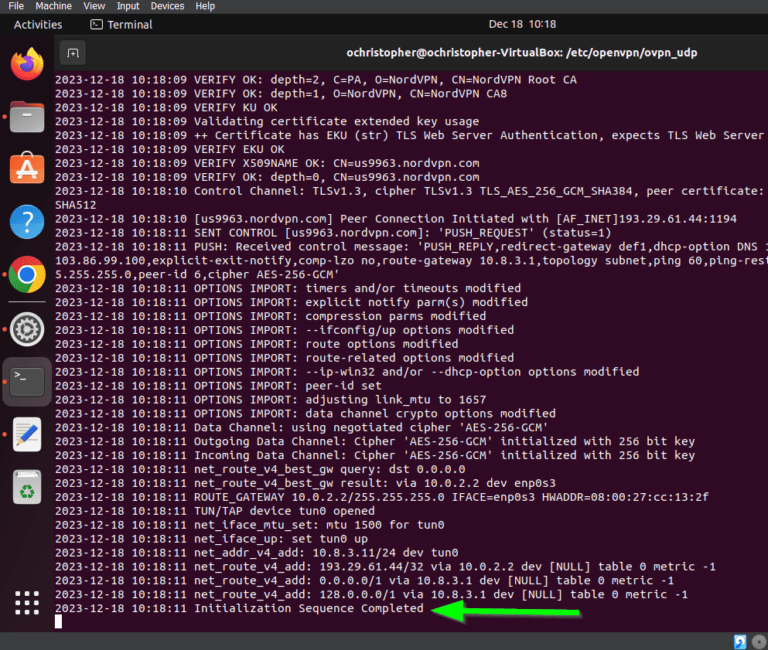Click Activities in the top bar

(x=38, y=24)
